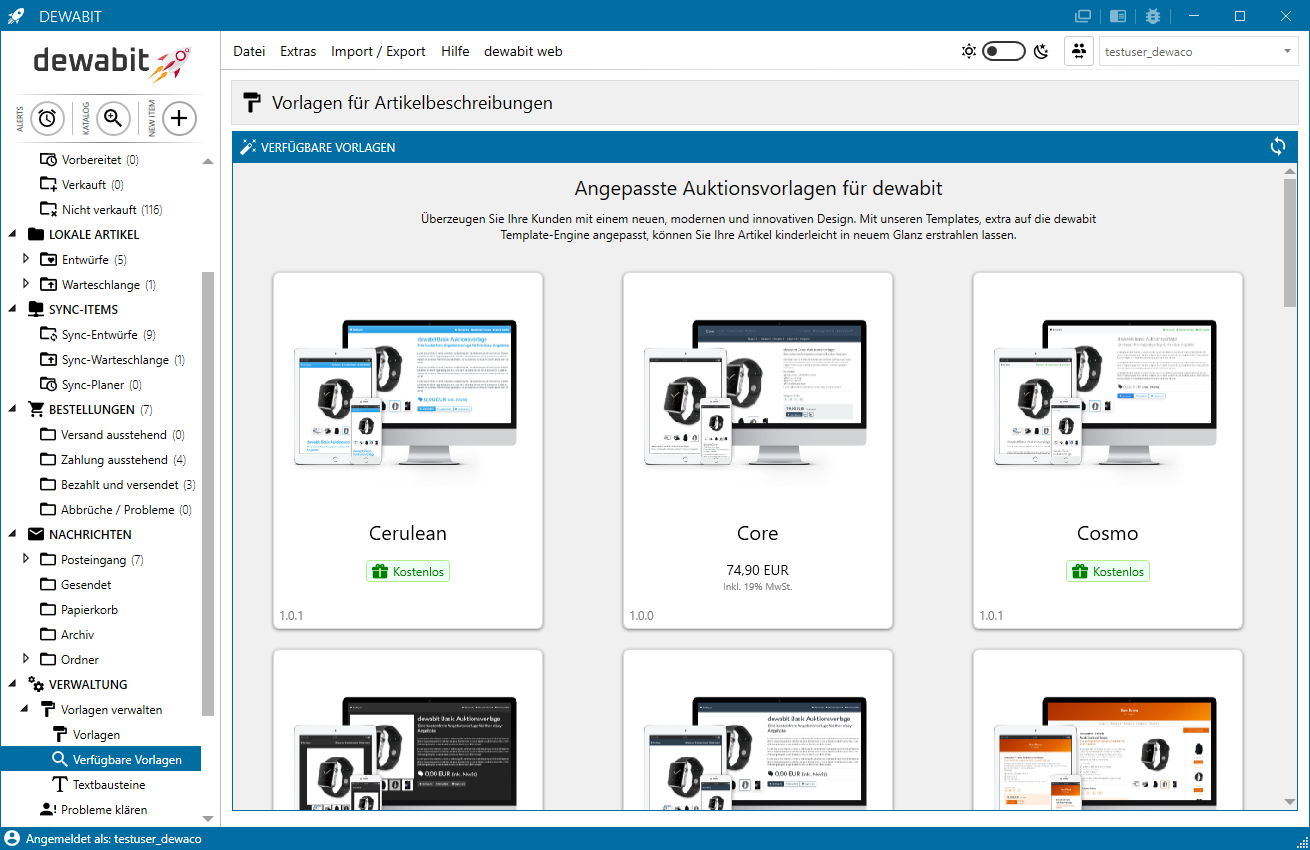Click the New Item plus icon
This screenshot has width=1310, height=850.
pos(179,118)
